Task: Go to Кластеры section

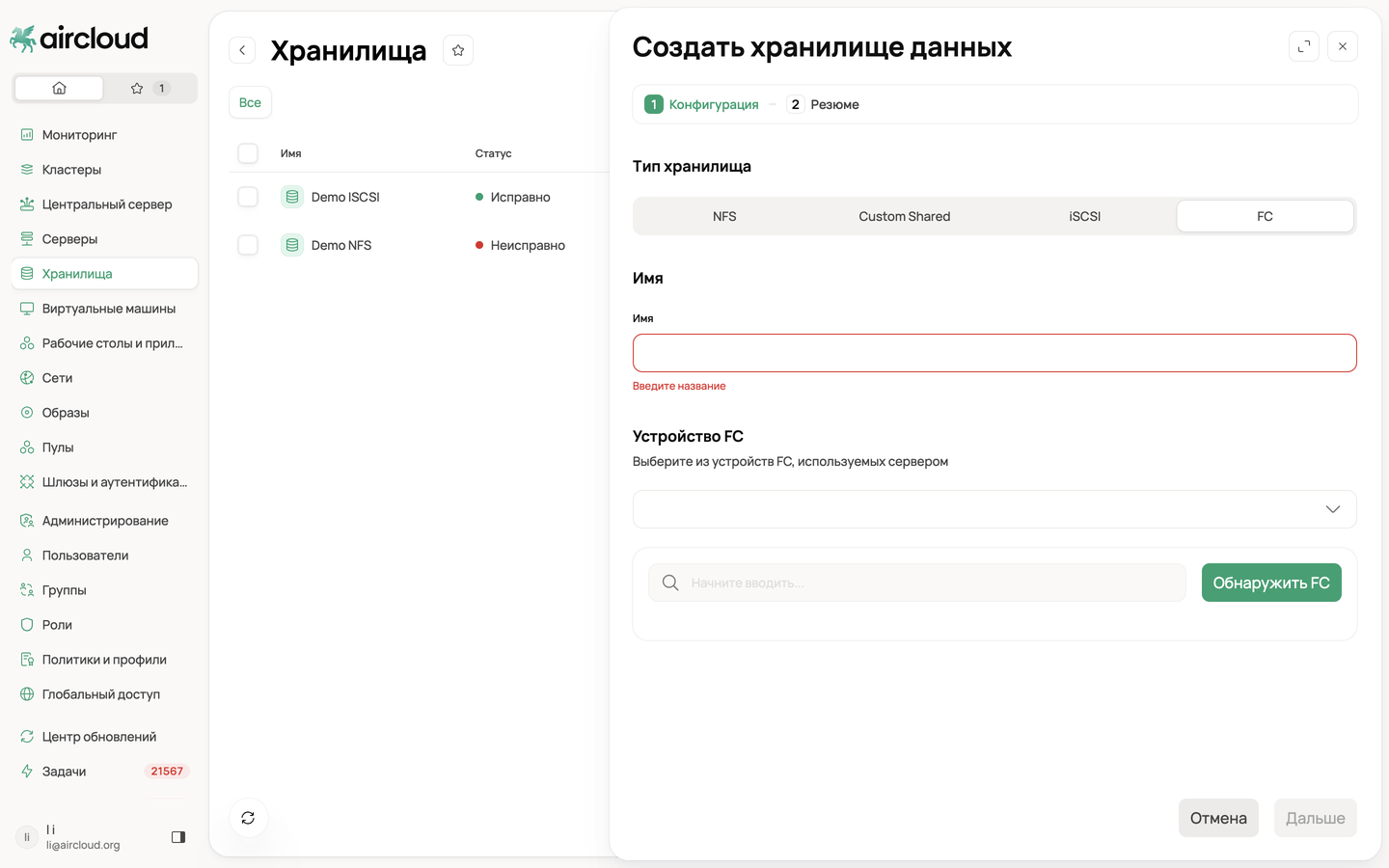Action: (x=104, y=170)
